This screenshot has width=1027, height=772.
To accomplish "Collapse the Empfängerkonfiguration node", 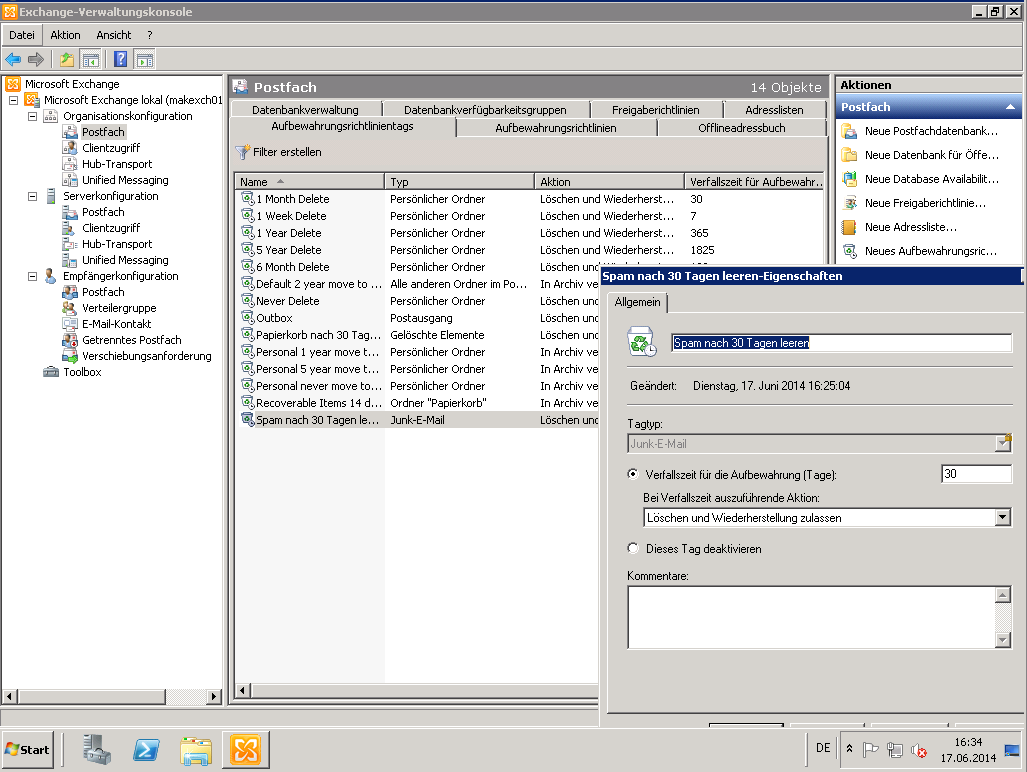I will pos(32,276).
